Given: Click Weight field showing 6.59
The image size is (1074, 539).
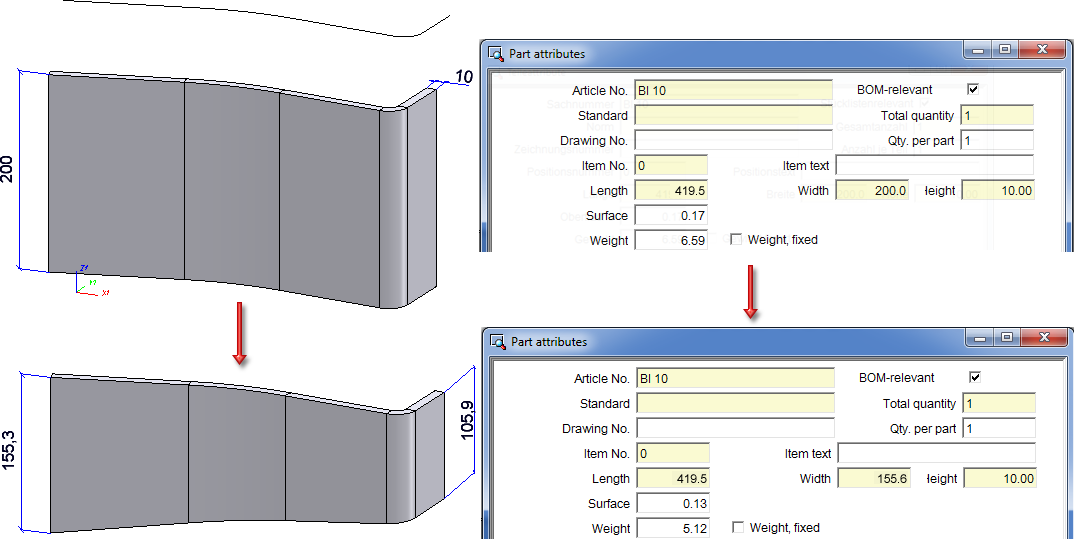Looking at the screenshot, I should [x=671, y=240].
